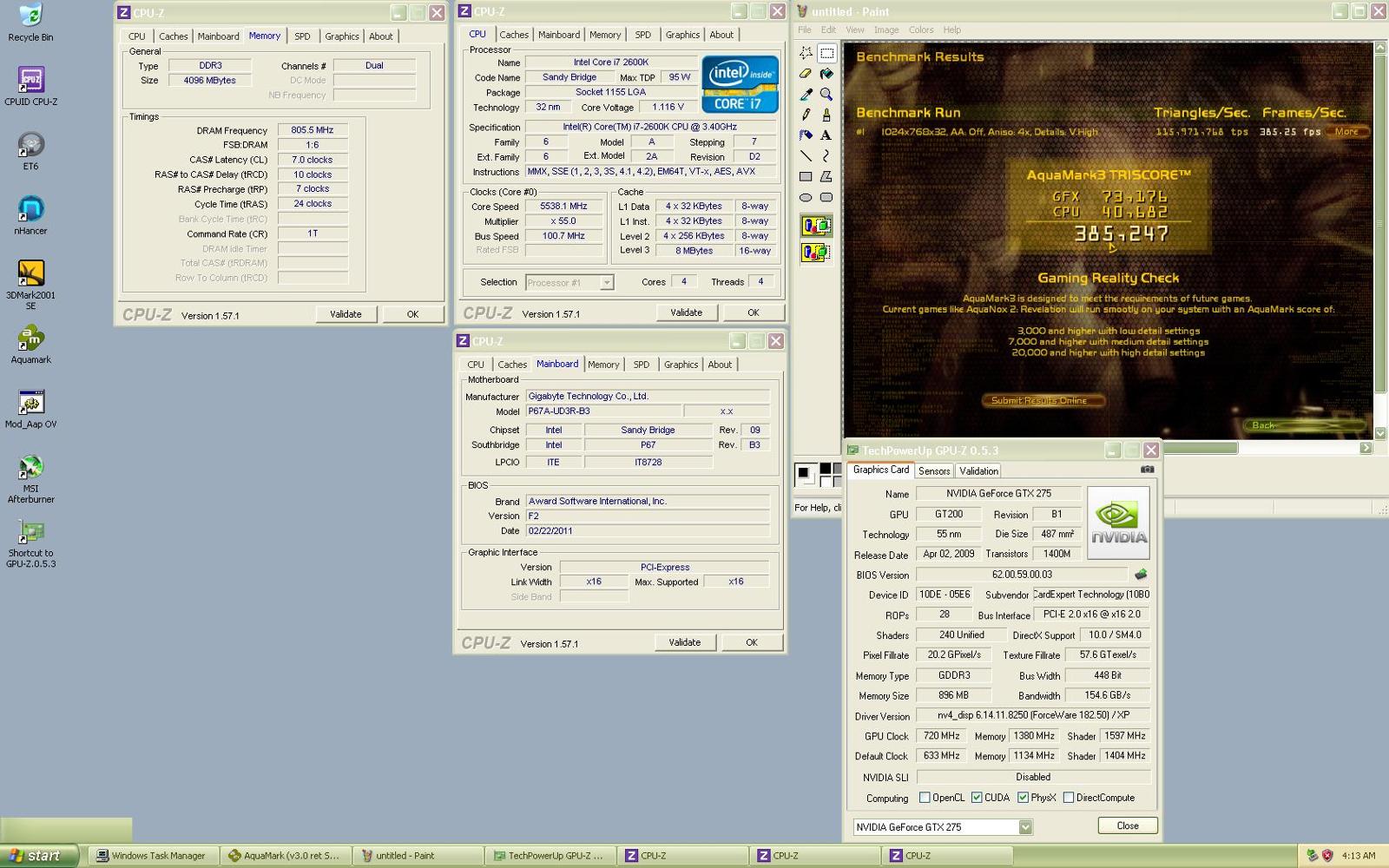Toggle the DirectCompute checkbox in GPU-Z
1389x868 pixels.
(1069, 798)
